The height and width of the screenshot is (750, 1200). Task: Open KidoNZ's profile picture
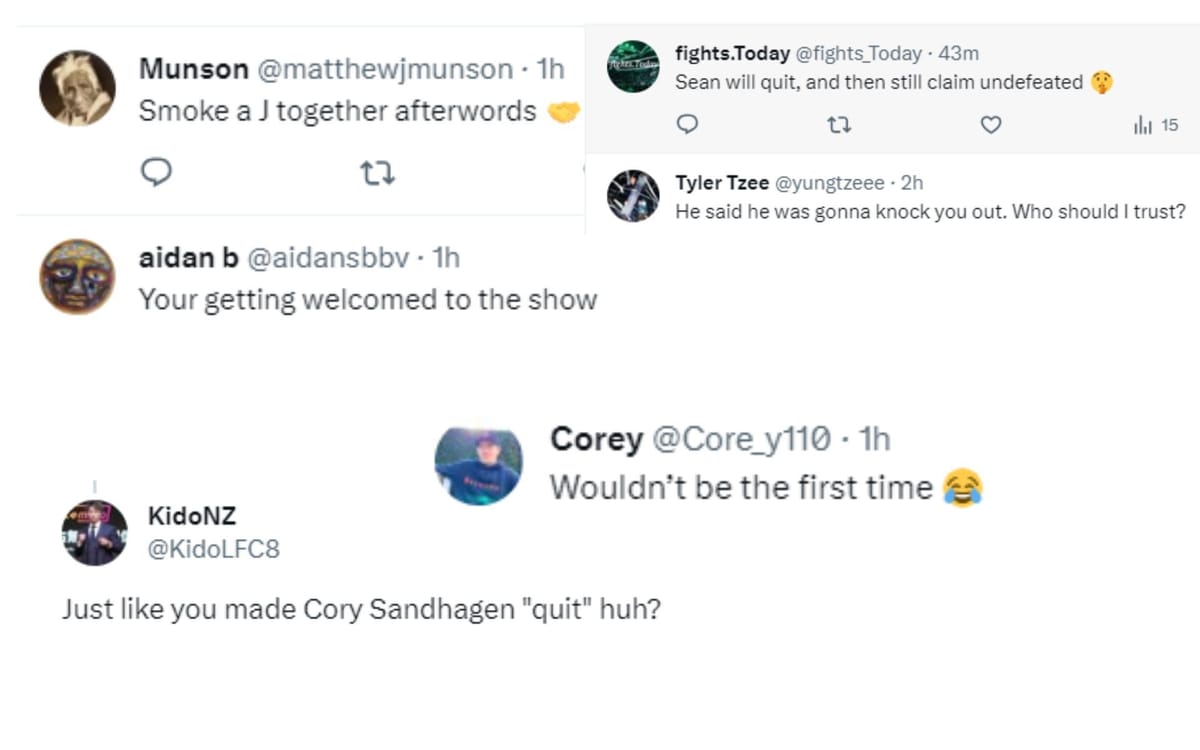click(93, 531)
